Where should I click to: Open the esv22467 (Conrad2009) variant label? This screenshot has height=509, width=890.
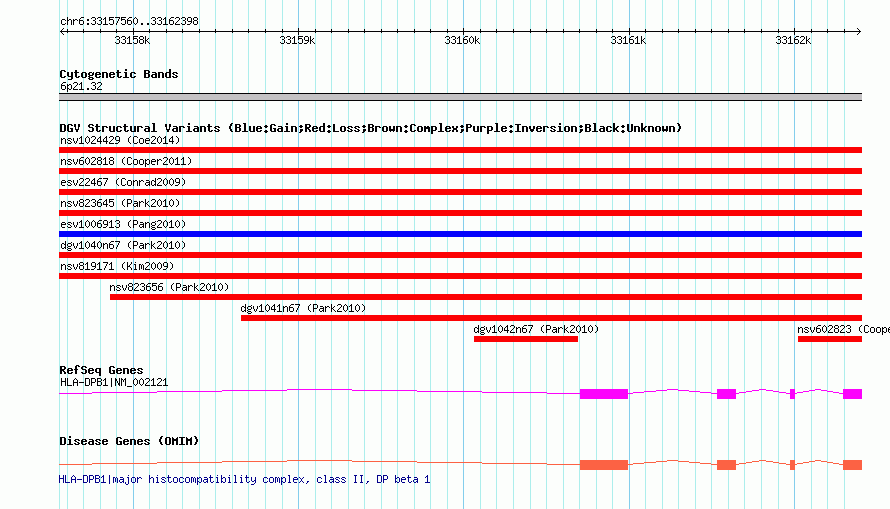coord(123,182)
